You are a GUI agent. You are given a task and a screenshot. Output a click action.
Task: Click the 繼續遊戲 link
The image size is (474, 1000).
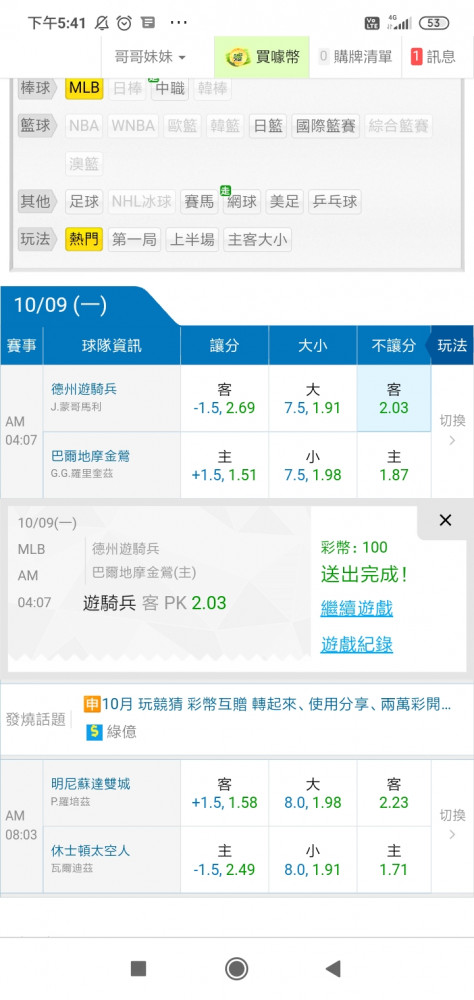[357, 608]
